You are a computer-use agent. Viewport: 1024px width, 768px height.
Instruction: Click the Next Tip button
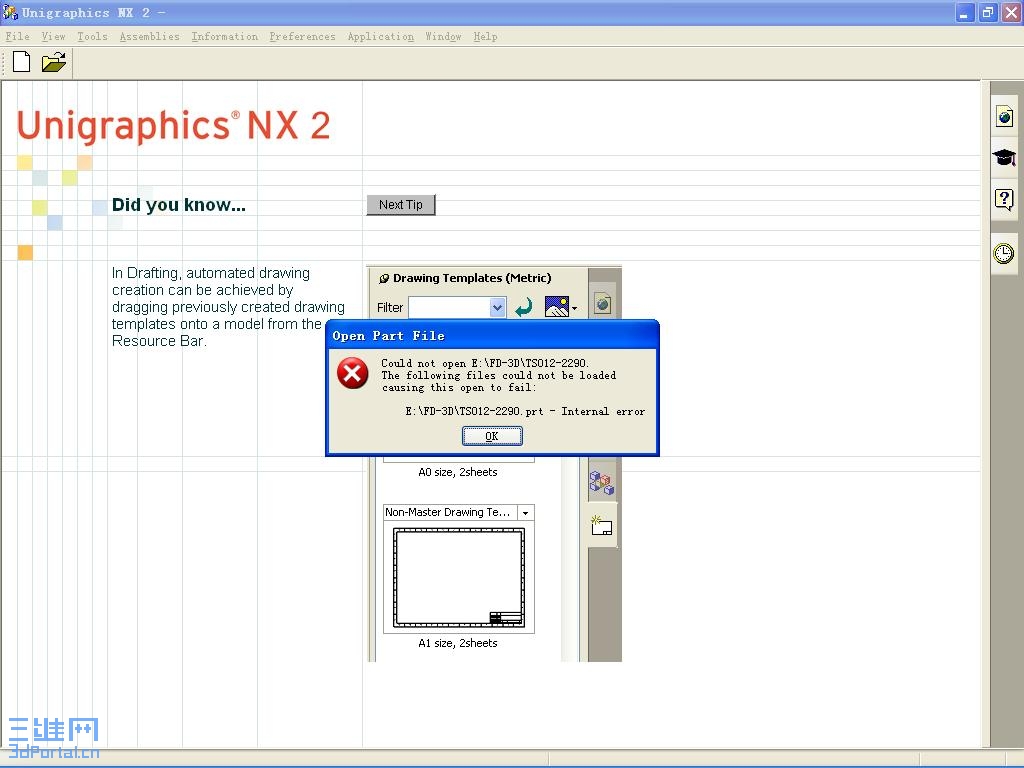401,205
